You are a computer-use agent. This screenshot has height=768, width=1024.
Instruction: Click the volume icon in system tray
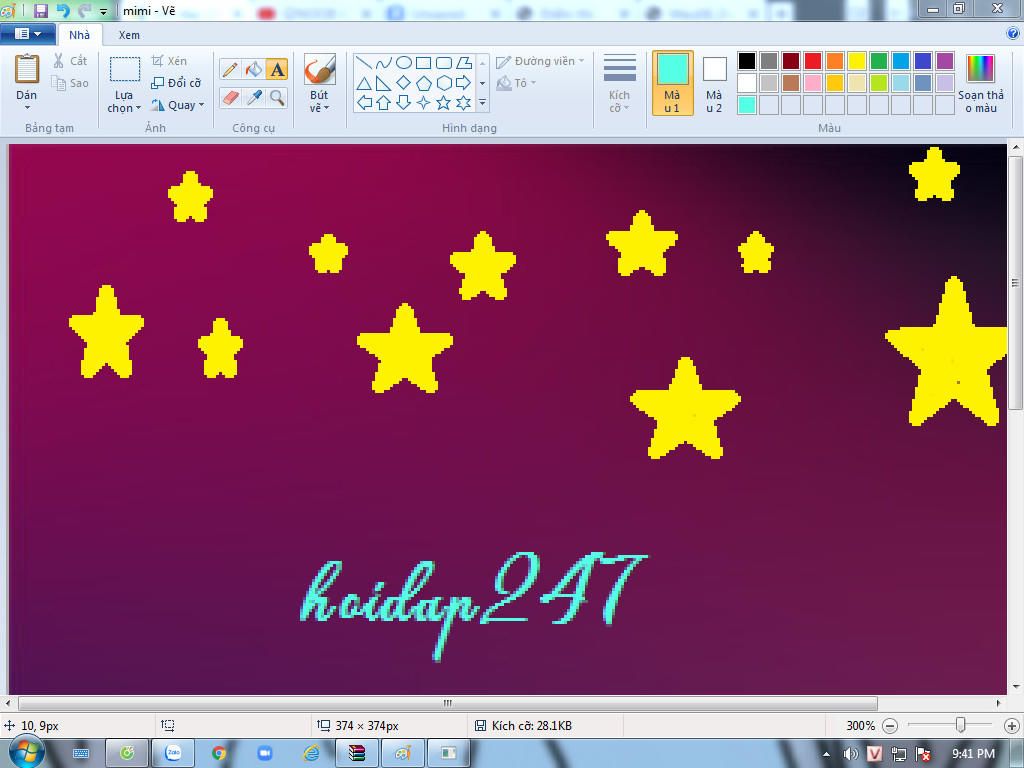pos(851,754)
